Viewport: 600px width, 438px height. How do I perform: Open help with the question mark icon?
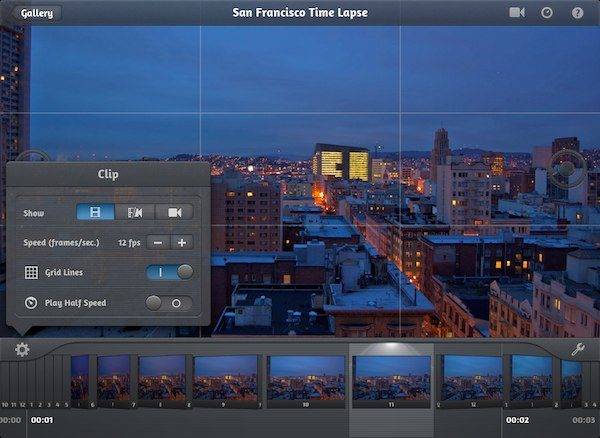point(577,13)
